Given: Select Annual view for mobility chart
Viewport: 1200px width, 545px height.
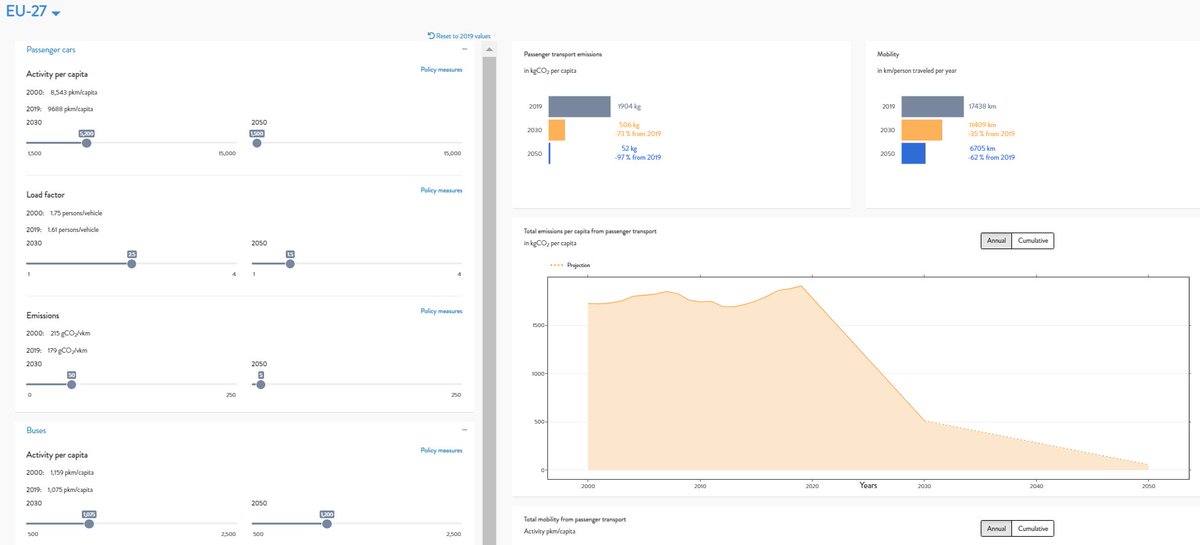Looking at the screenshot, I should (996, 529).
